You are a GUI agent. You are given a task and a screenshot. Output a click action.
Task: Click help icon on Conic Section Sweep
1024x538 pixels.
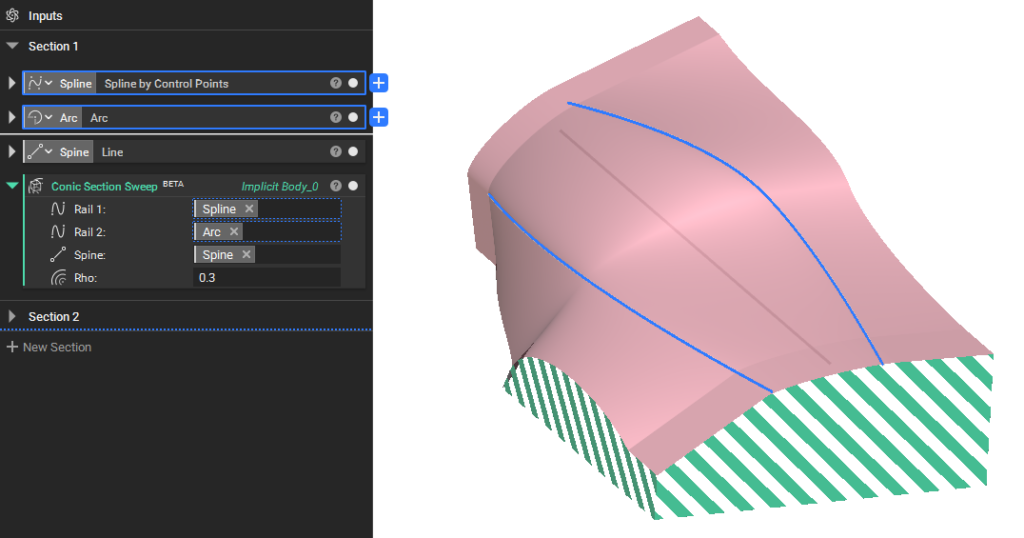(x=336, y=186)
